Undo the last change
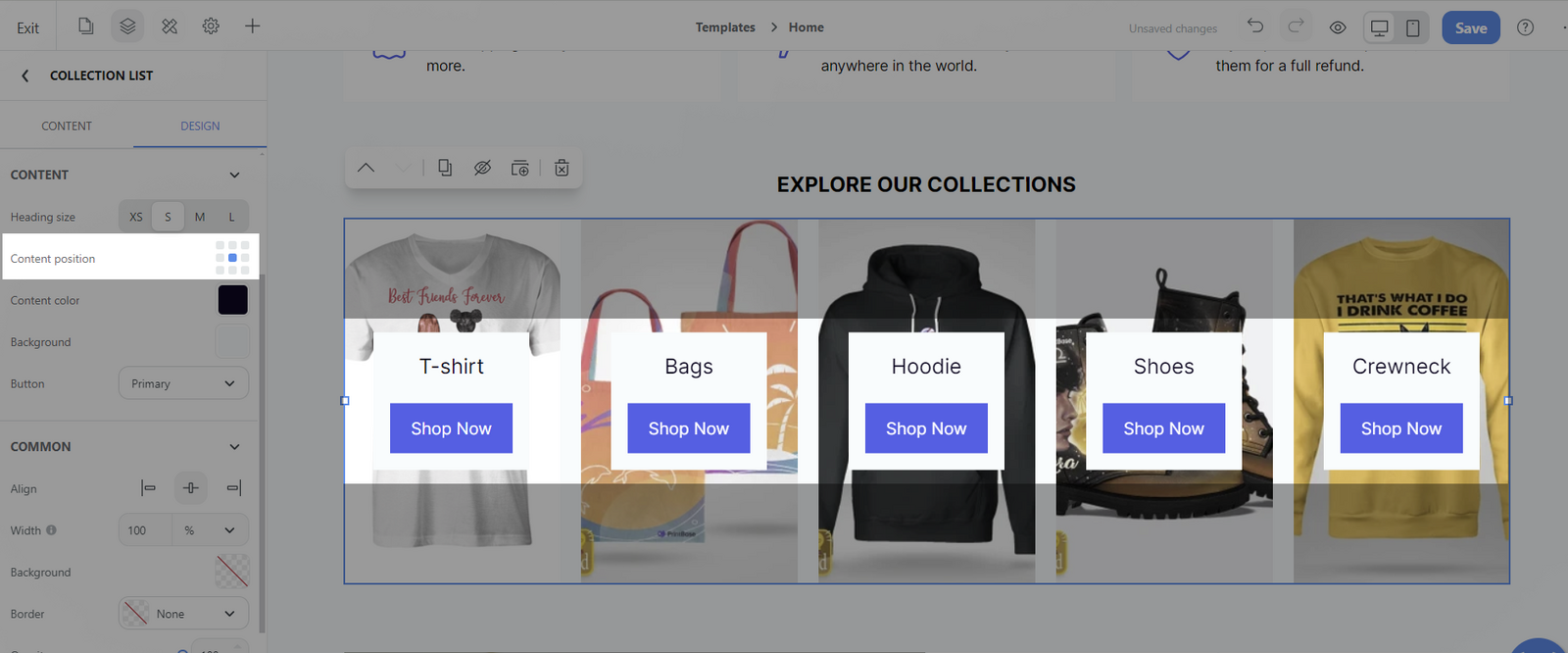 (x=1255, y=26)
